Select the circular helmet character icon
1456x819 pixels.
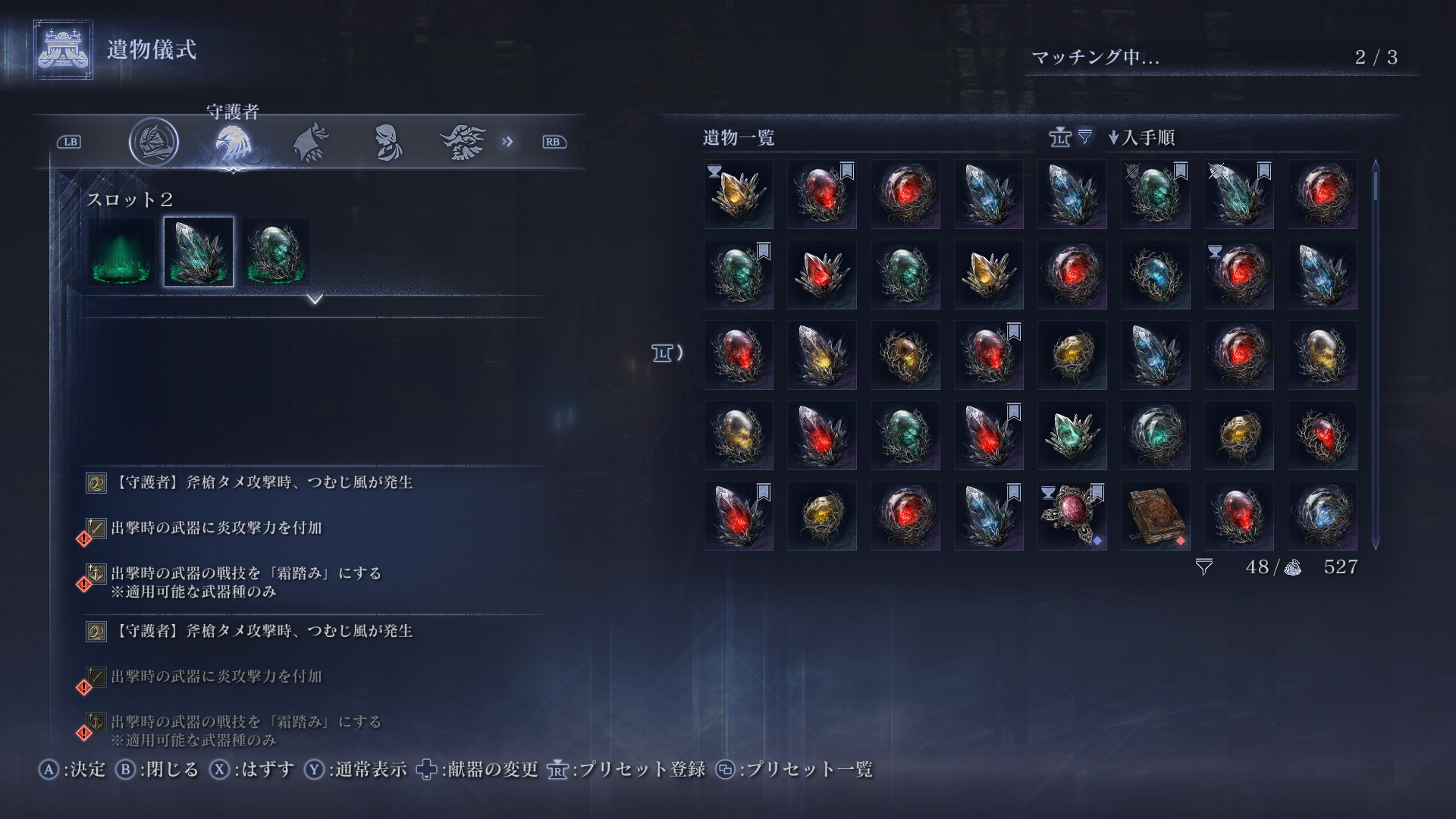pos(154,142)
